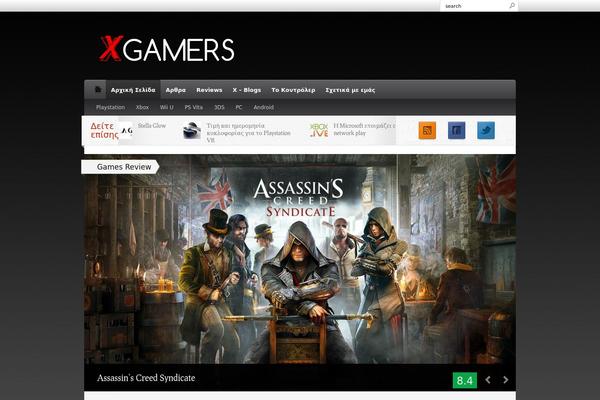Click the home icon in navigation bar
This screenshot has height=400, width=600.
pyautogui.click(x=98, y=90)
